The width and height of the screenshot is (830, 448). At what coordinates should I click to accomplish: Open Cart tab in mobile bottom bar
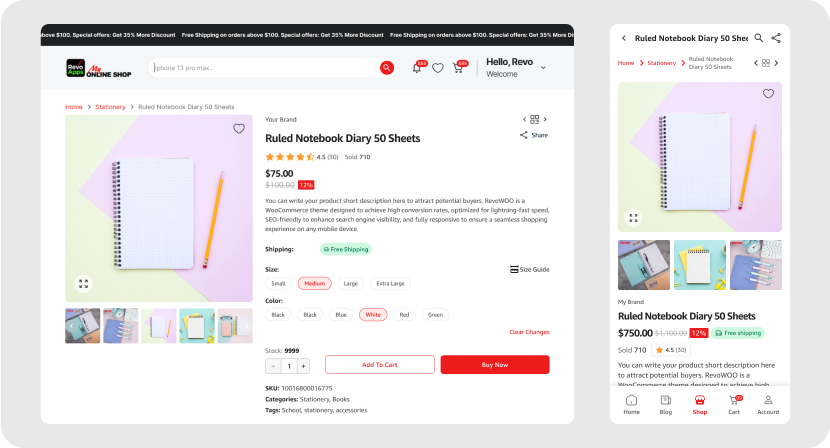(734, 405)
